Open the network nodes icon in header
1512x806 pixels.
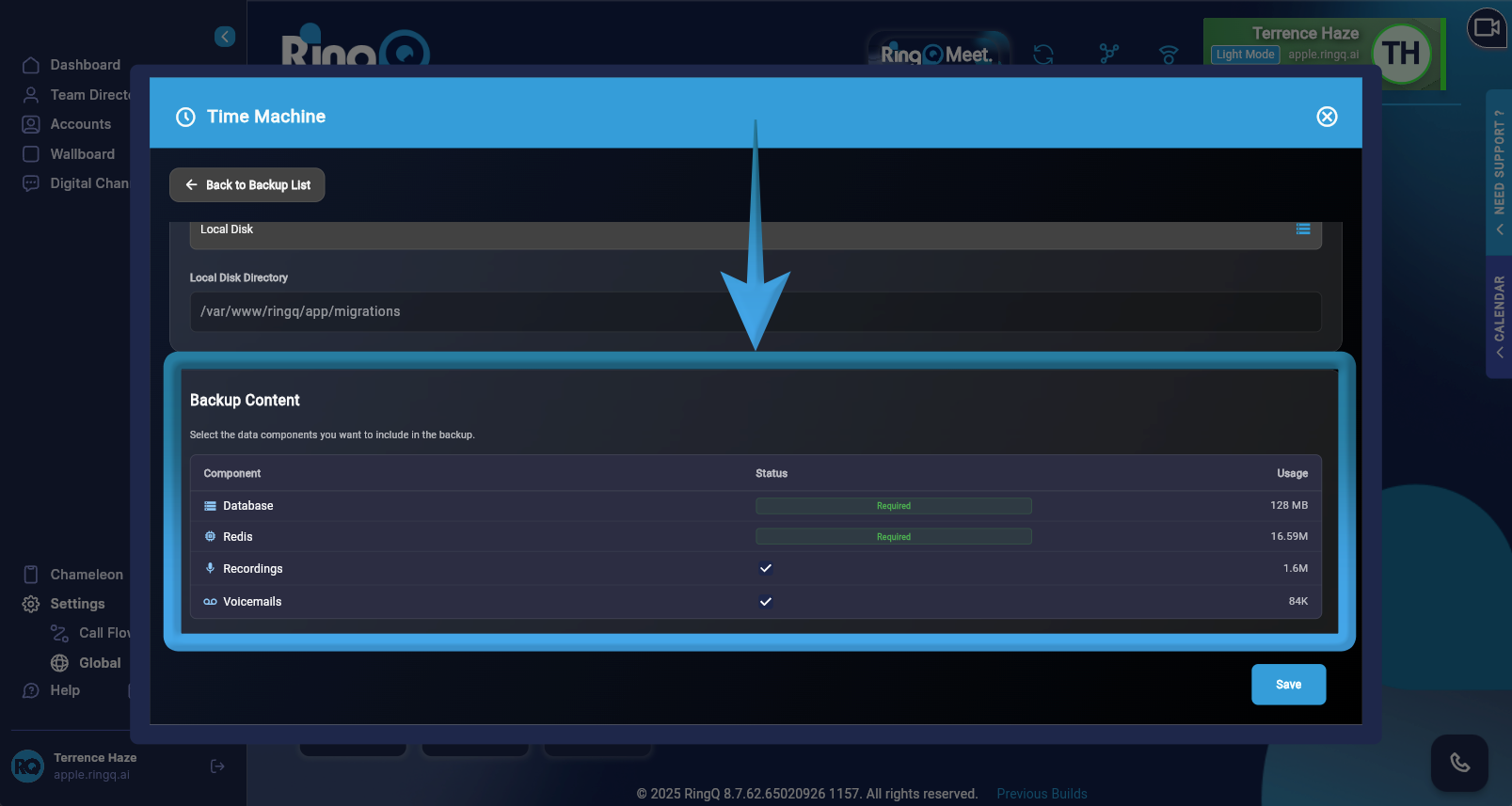[1108, 55]
